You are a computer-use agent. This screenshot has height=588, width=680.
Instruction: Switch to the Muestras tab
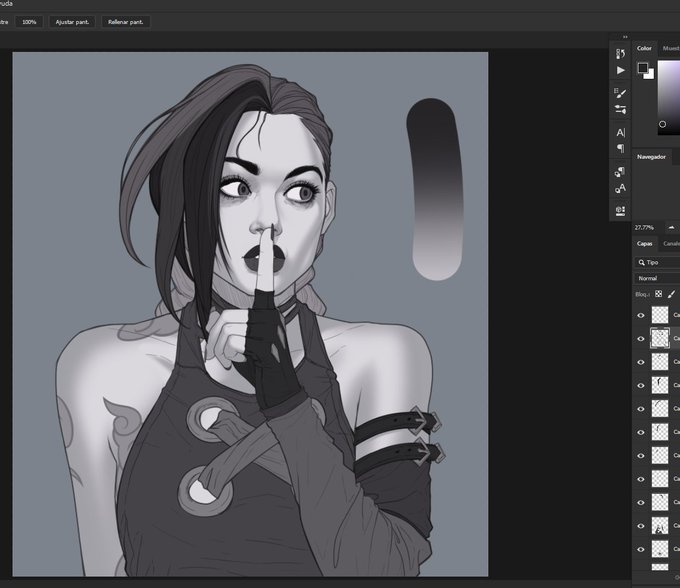pyautogui.click(x=671, y=48)
